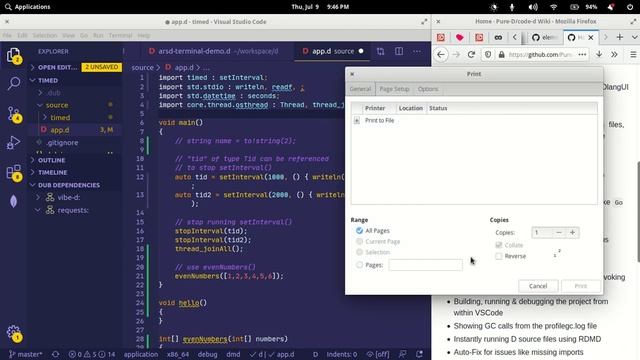Open the system volume indicator
The image size is (640, 360).
(533, 7)
